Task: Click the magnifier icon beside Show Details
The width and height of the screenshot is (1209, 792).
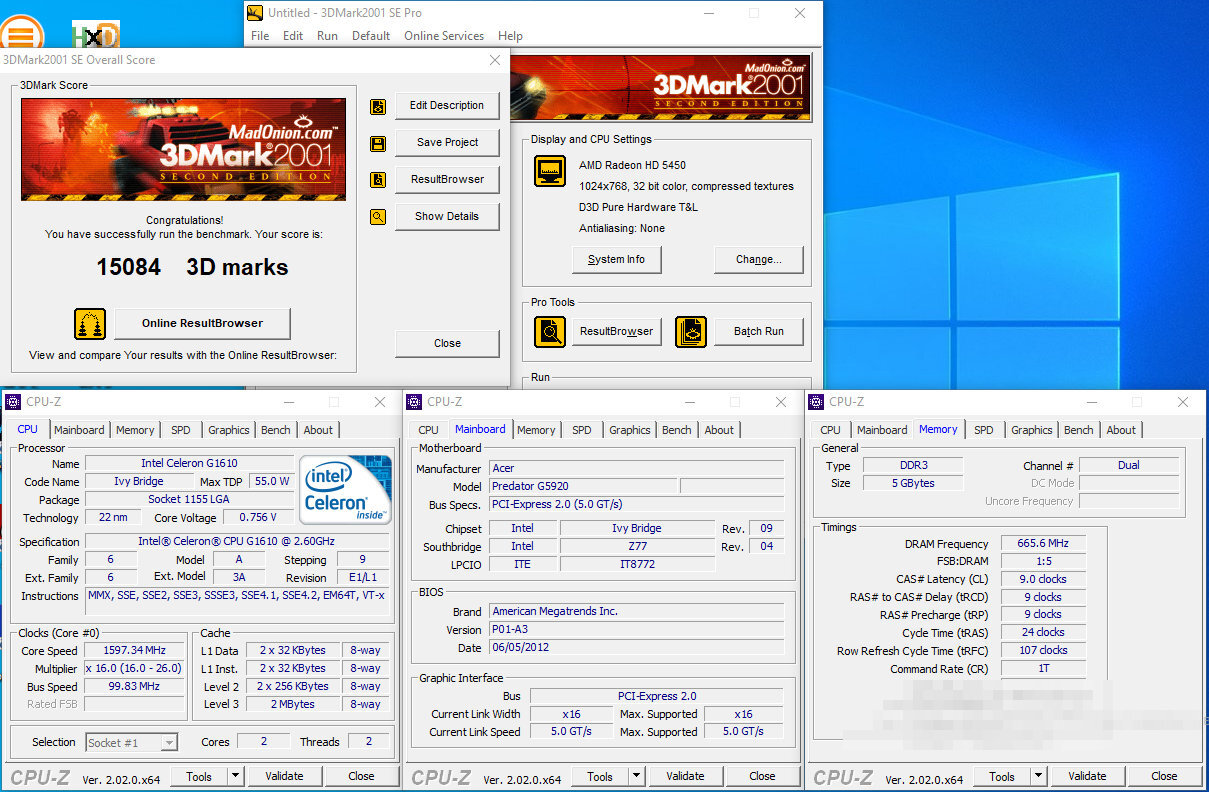Action: click(378, 216)
